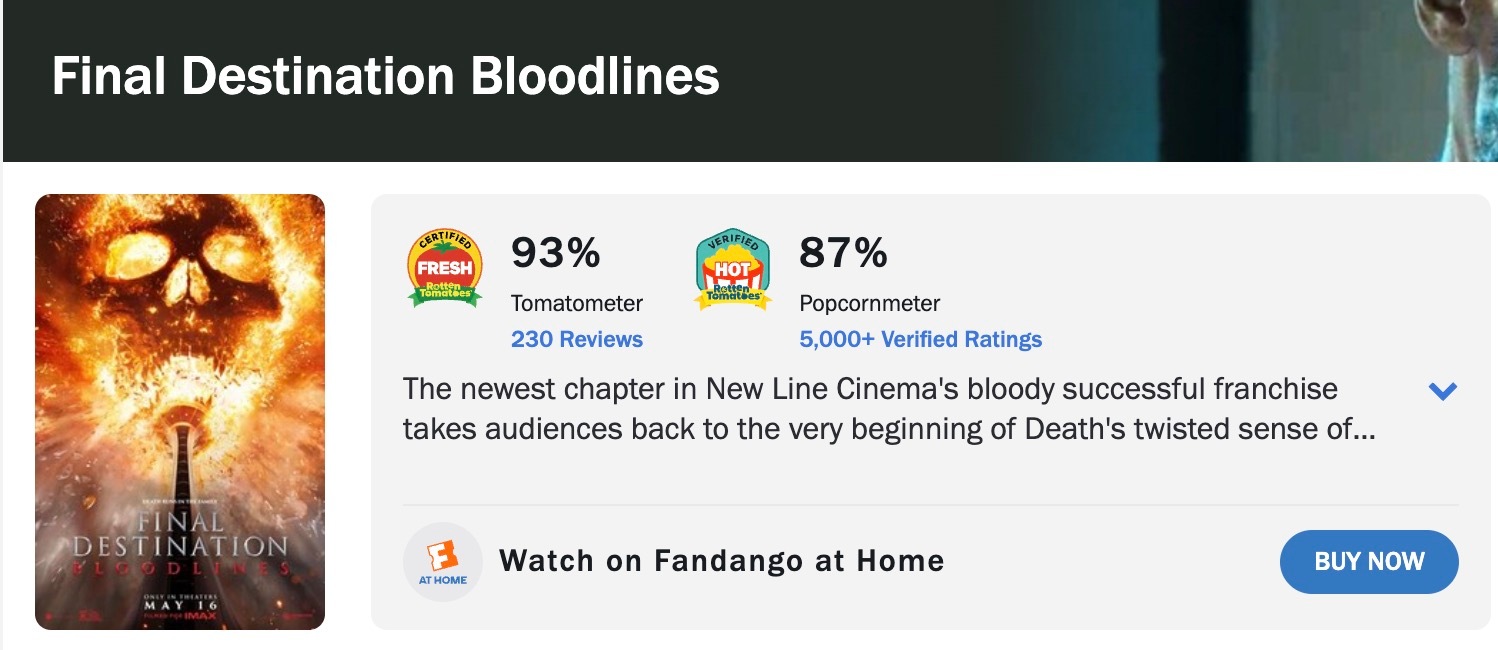The image size is (1498, 650).
Task: Click Watch on Fandango at Home text
Action: coord(722,561)
